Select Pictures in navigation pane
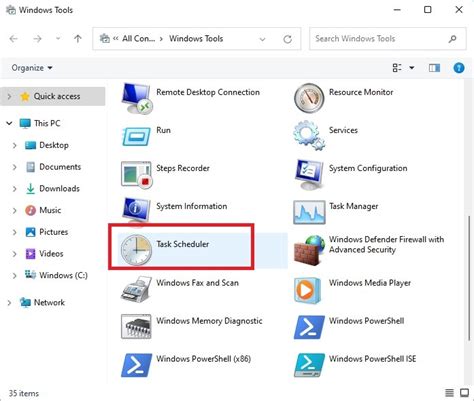Image resolution: width=474 pixels, height=401 pixels. point(47,232)
